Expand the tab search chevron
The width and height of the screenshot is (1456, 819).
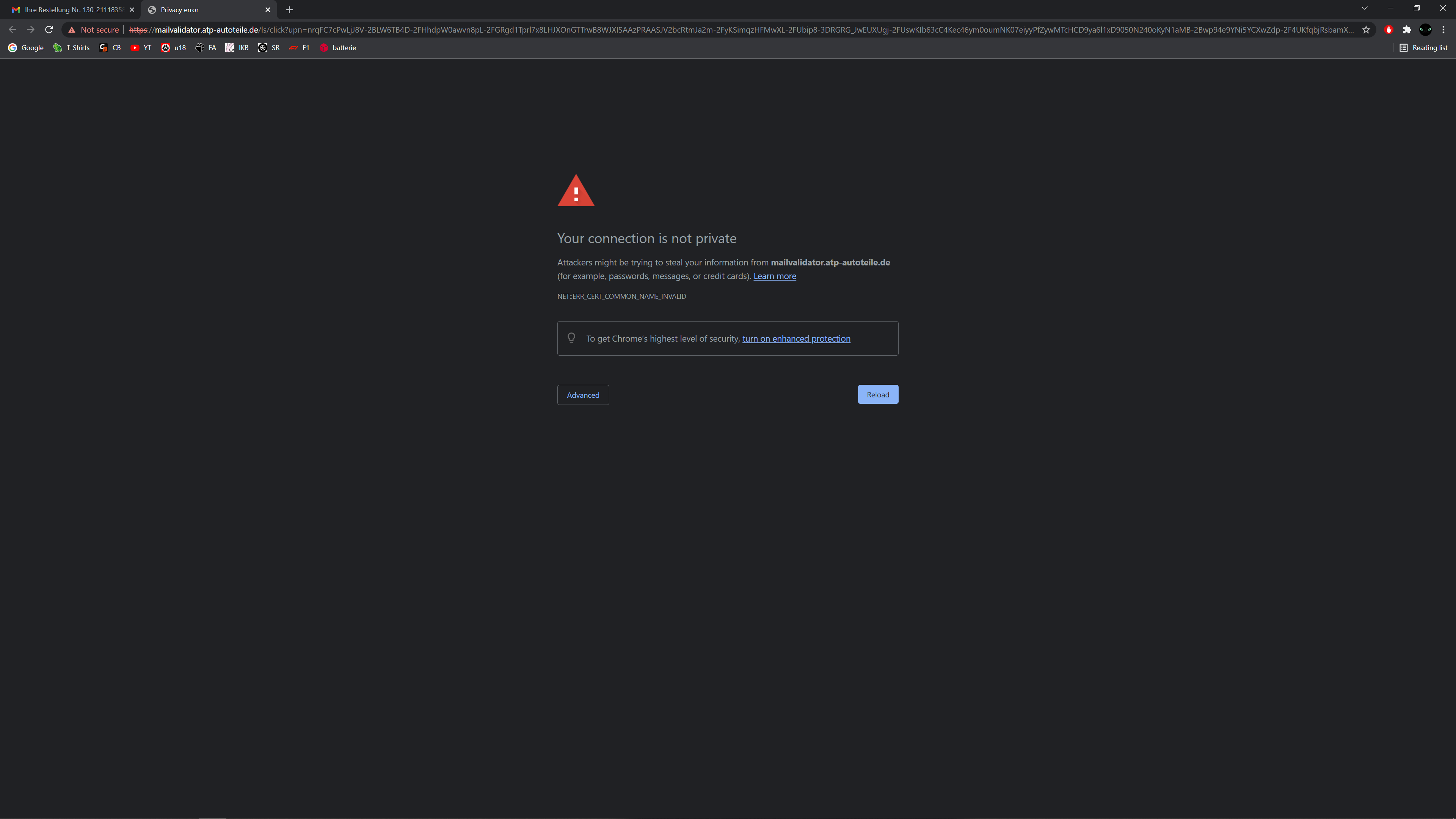tap(1365, 8)
